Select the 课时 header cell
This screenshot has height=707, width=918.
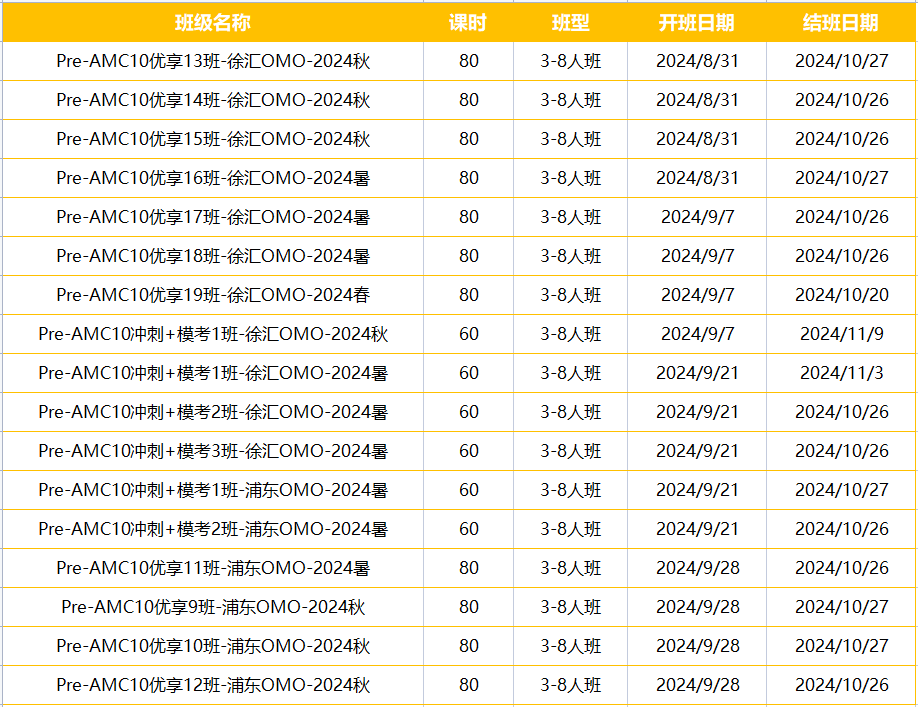pos(468,22)
